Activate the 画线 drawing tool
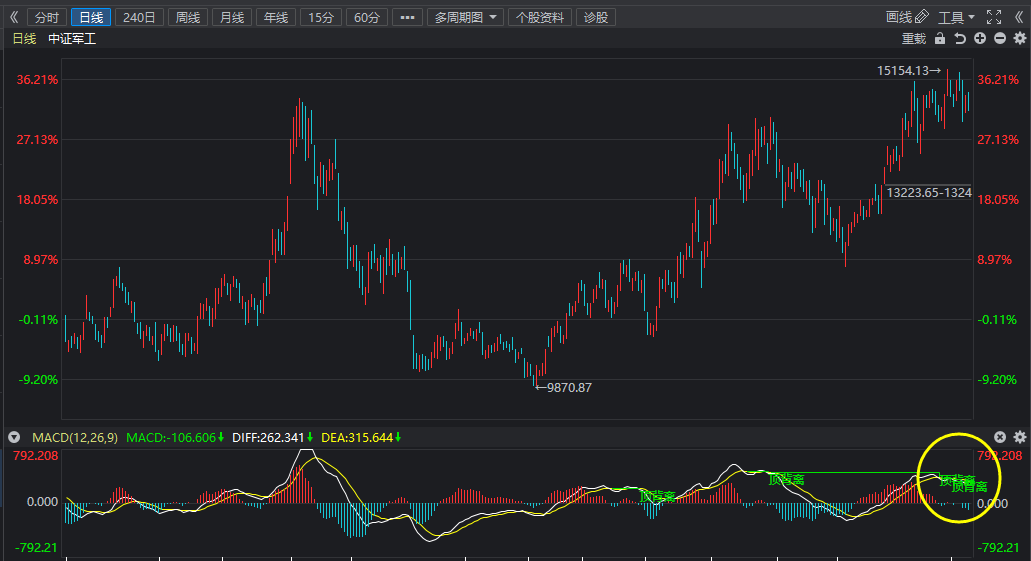1031x561 pixels. 907,17
